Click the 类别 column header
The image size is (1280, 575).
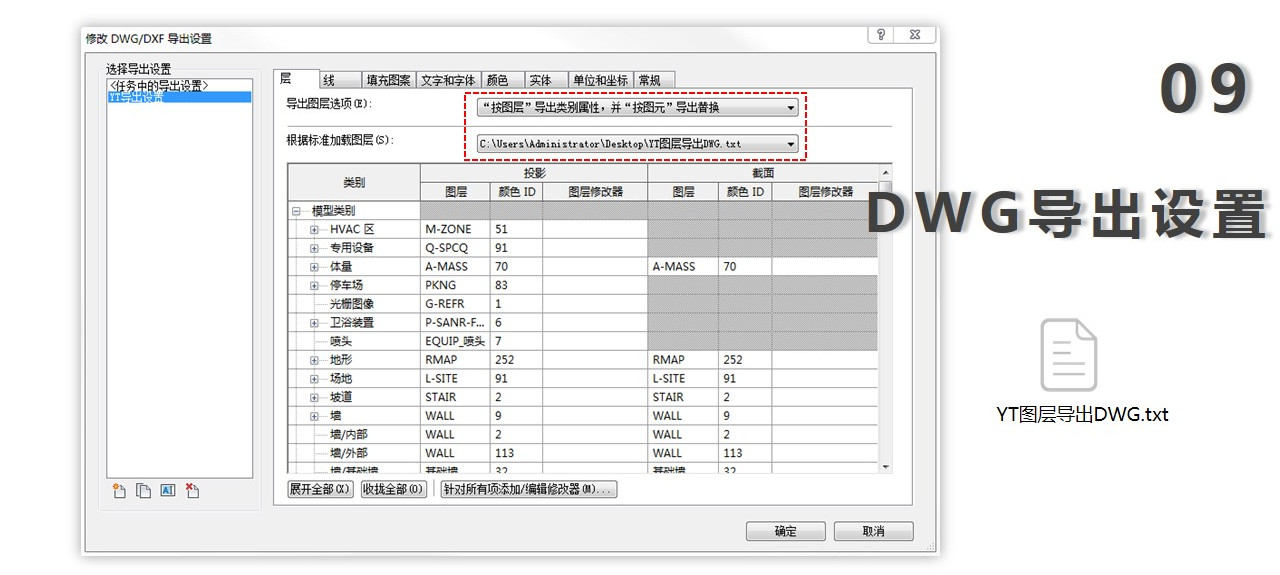354,183
